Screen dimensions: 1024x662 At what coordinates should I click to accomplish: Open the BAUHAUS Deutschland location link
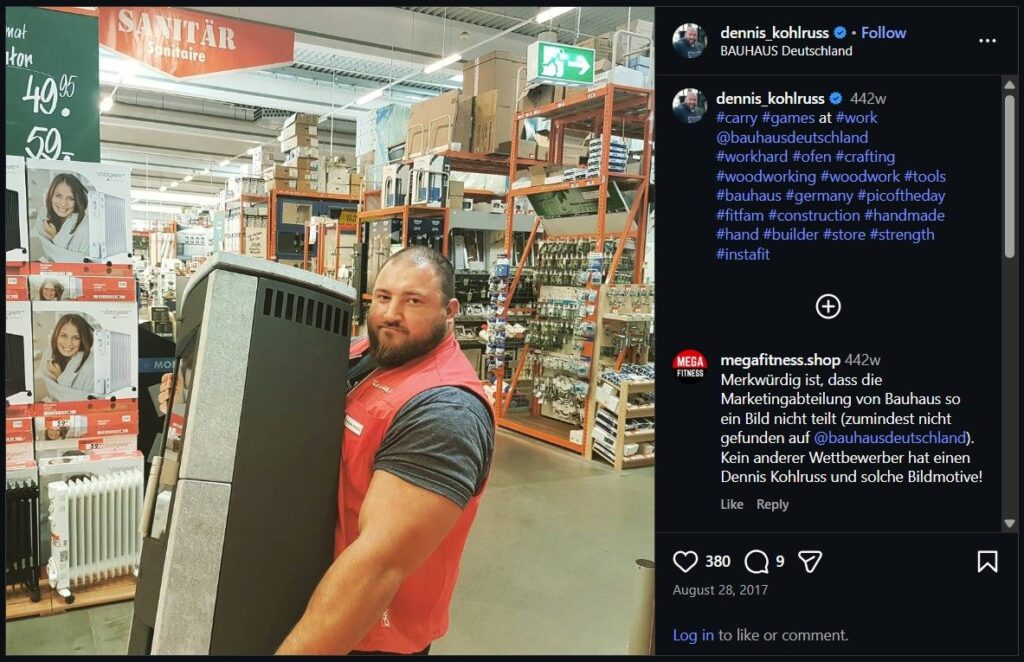pos(786,51)
